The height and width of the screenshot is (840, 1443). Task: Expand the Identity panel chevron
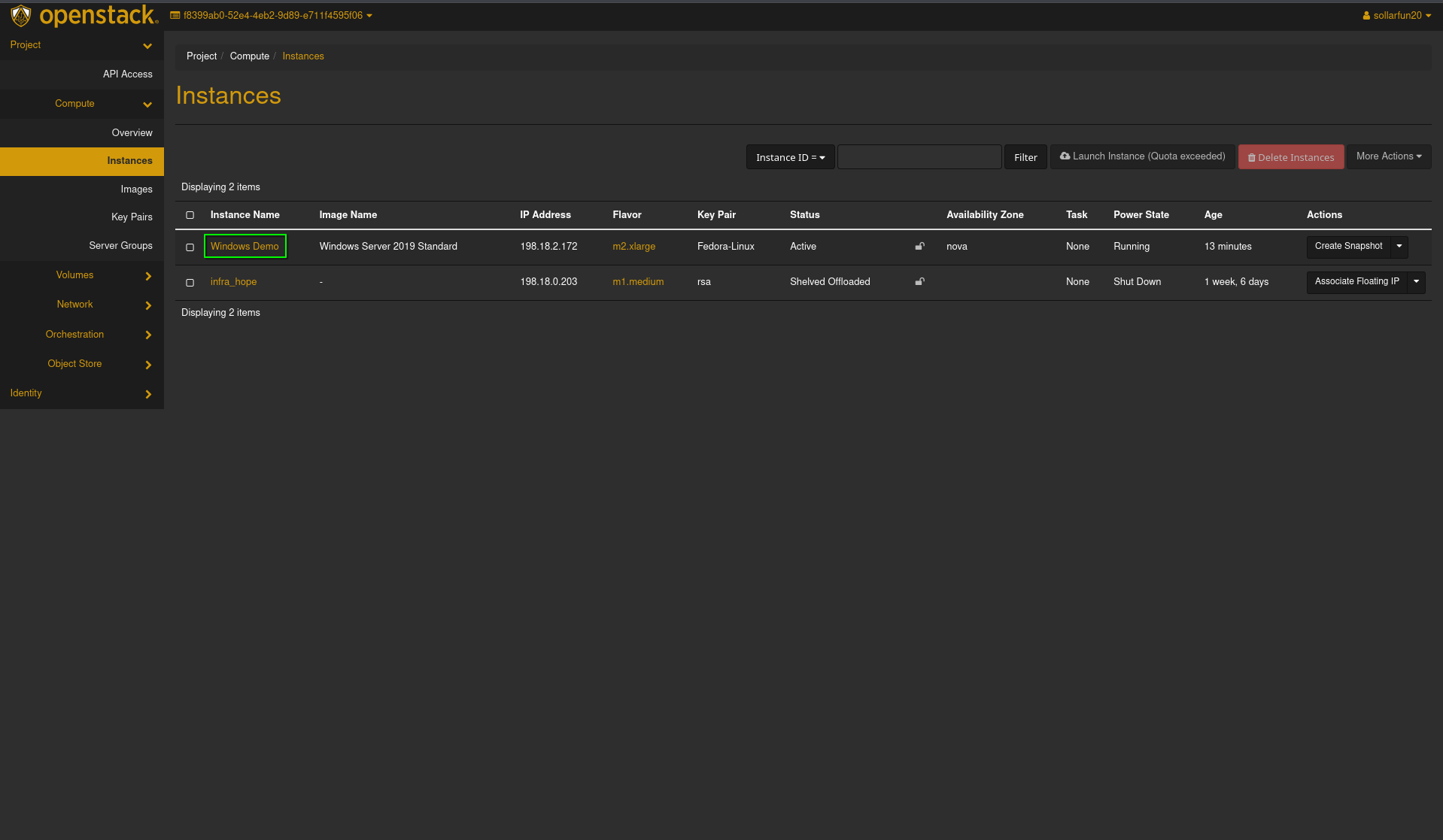pyautogui.click(x=148, y=394)
